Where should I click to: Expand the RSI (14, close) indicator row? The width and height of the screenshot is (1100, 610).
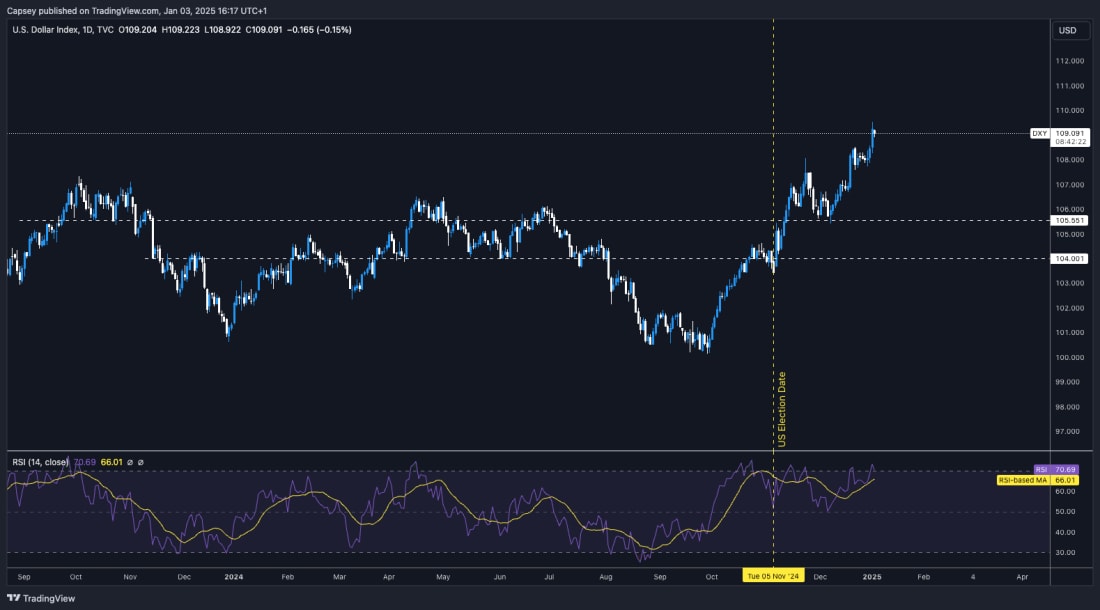click(40, 462)
